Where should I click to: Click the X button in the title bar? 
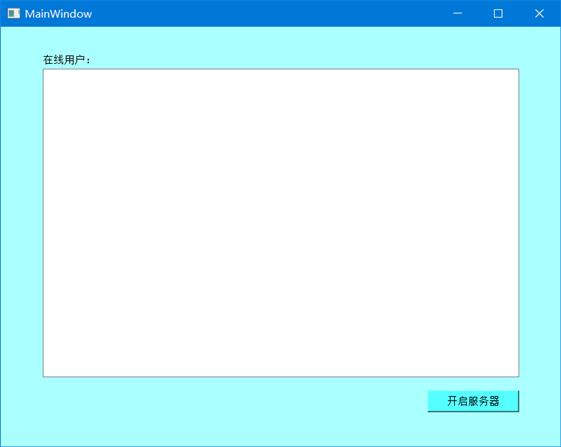(539, 13)
